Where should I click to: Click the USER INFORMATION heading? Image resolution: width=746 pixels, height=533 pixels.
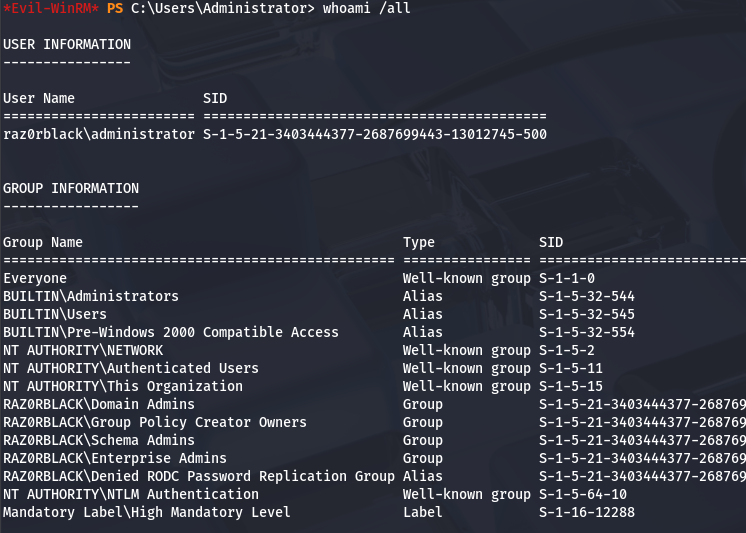(x=67, y=45)
